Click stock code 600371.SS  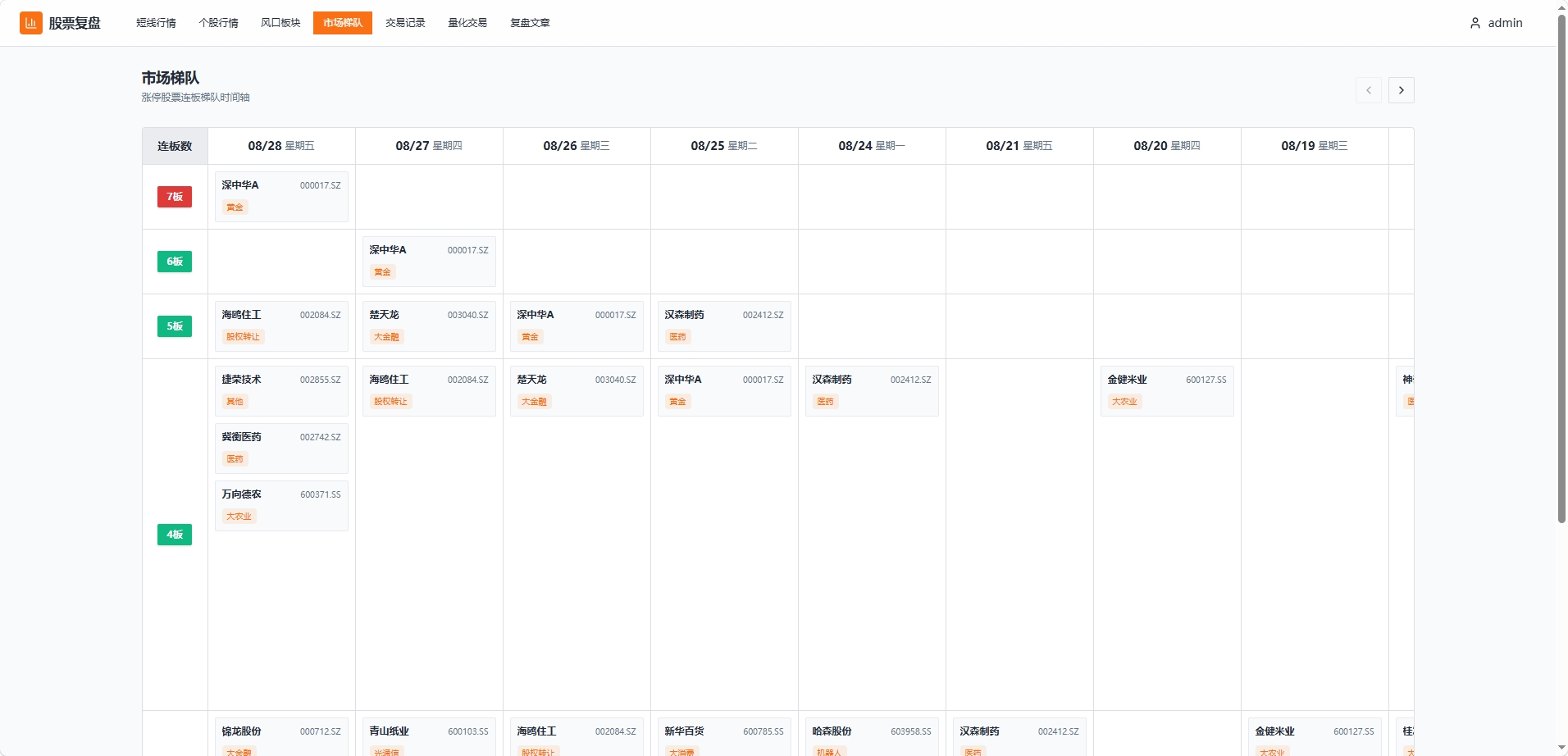point(321,495)
